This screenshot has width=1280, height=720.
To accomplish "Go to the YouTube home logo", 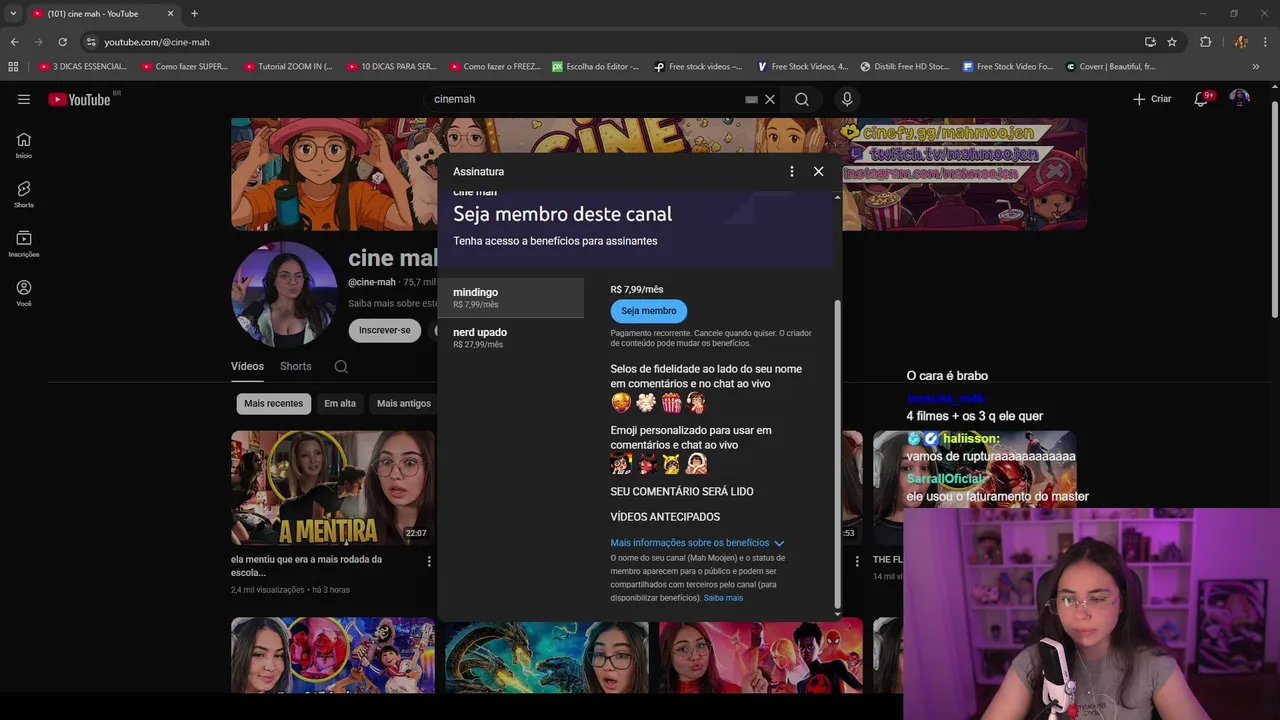I will (x=80, y=99).
